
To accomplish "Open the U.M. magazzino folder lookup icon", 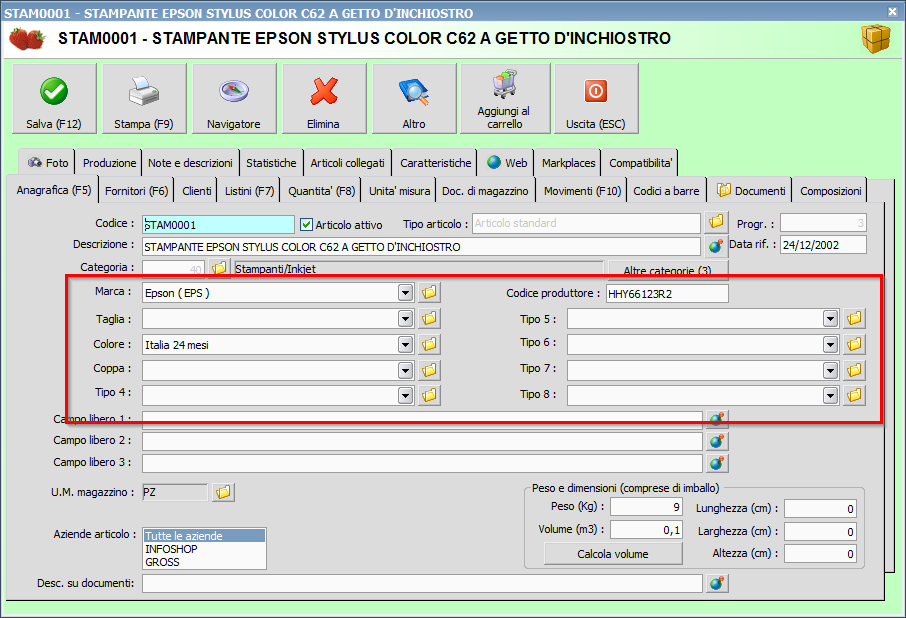I will pos(223,492).
